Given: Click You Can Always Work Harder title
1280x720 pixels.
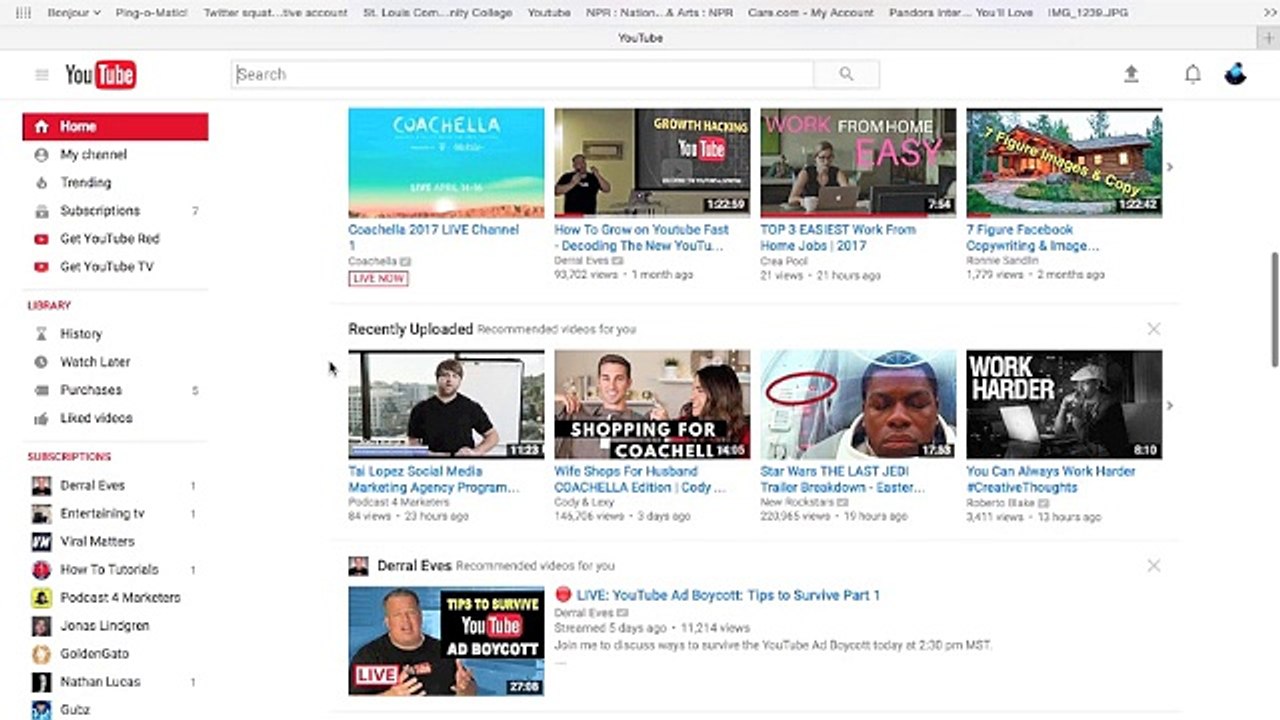Looking at the screenshot, I should coord(1050,479).
